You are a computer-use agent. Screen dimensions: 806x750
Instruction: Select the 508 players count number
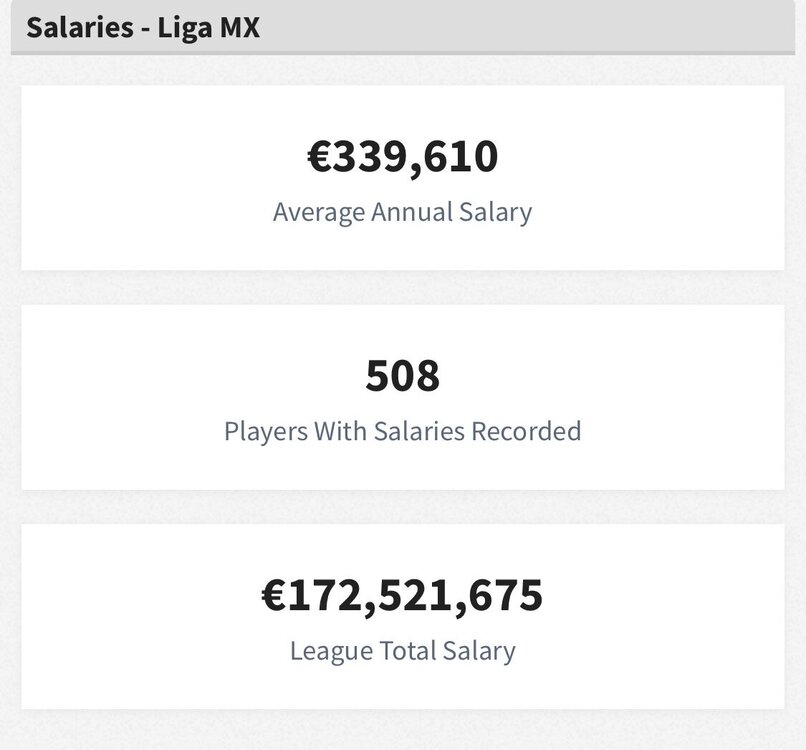pyautogui.click(x=402, y=376)
